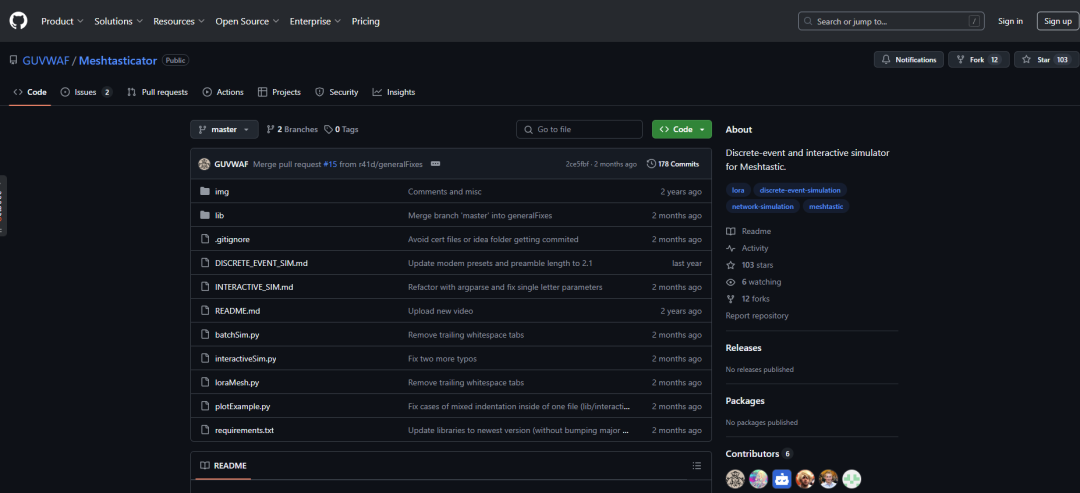1080x493 pixels.
Task: Open the GUVWAF owner profile link
Action: [x=45, y=60]
